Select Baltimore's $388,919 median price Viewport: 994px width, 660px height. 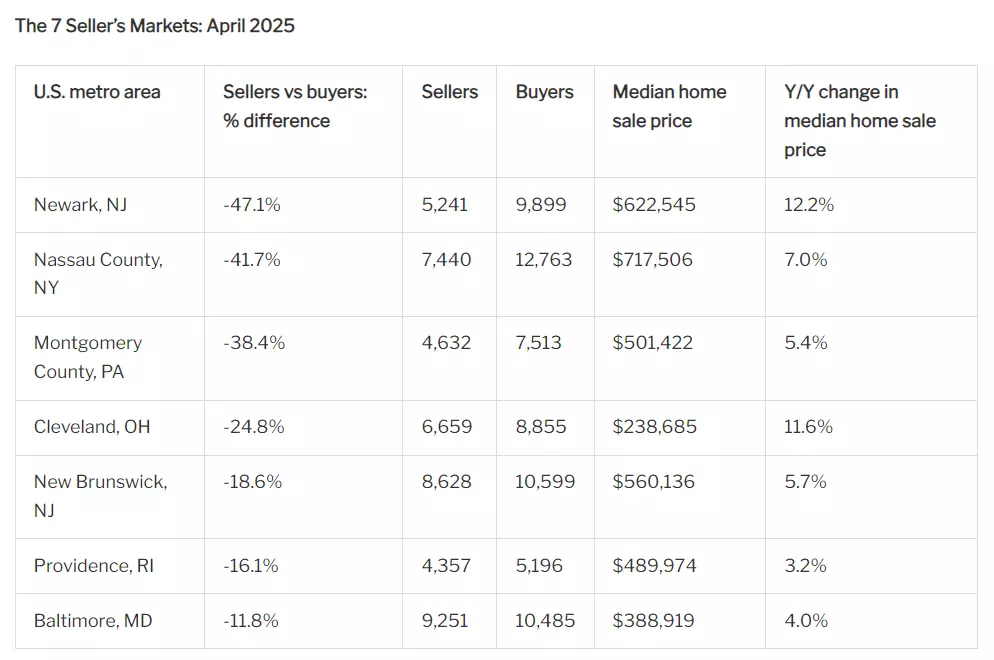pyautogui.click(x=654, y=621)
